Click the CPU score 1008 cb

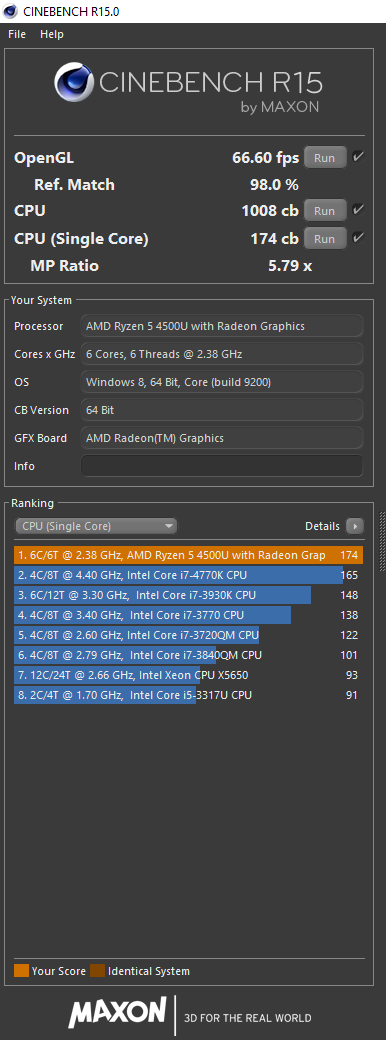[270, 211]
